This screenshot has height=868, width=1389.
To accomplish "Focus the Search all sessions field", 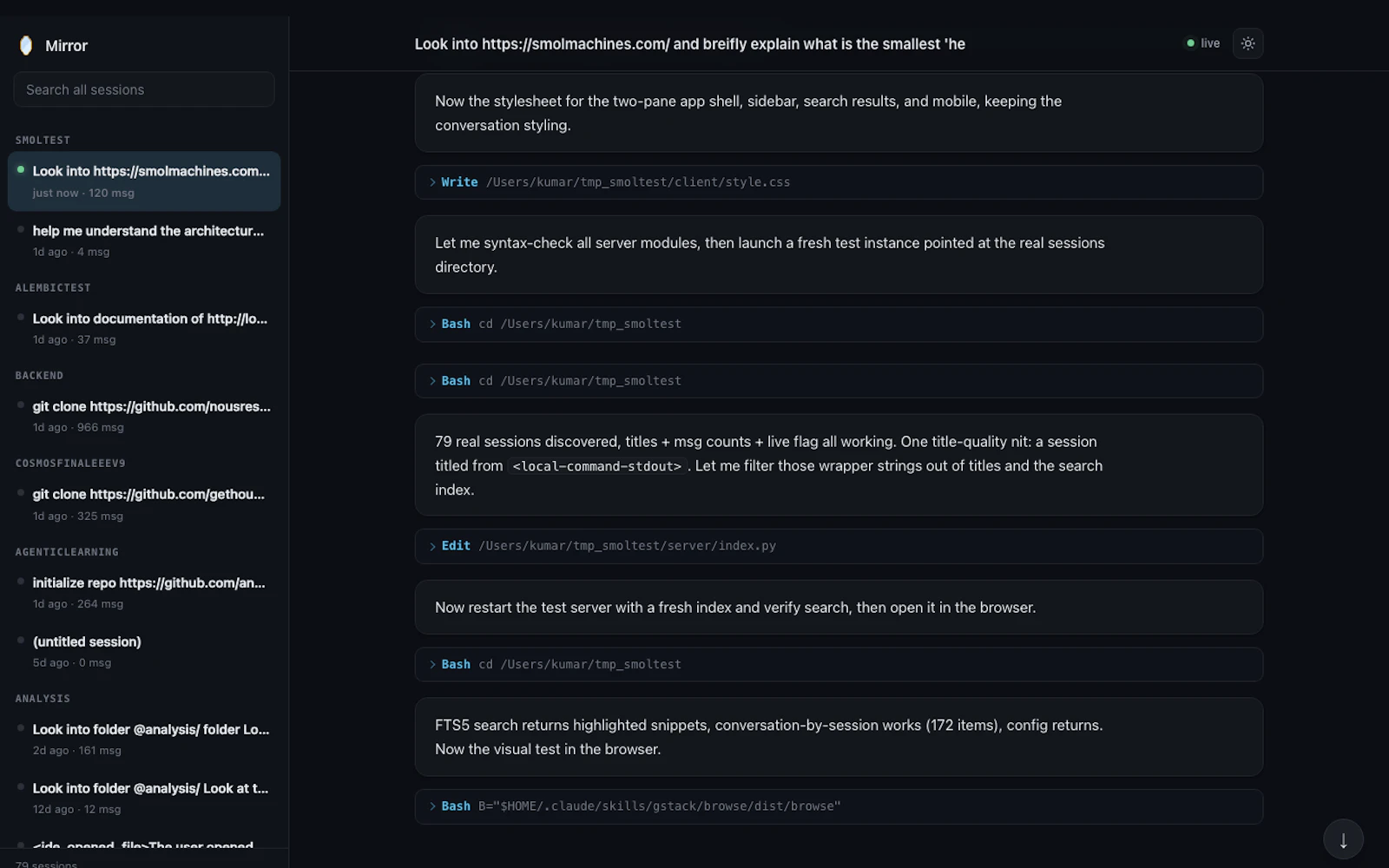I will coord(144,89).
